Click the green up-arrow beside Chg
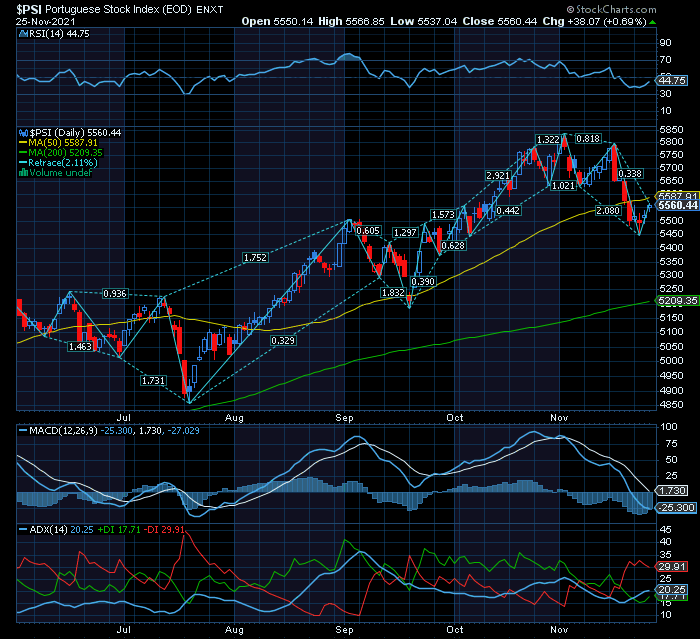 click(652, 22)
